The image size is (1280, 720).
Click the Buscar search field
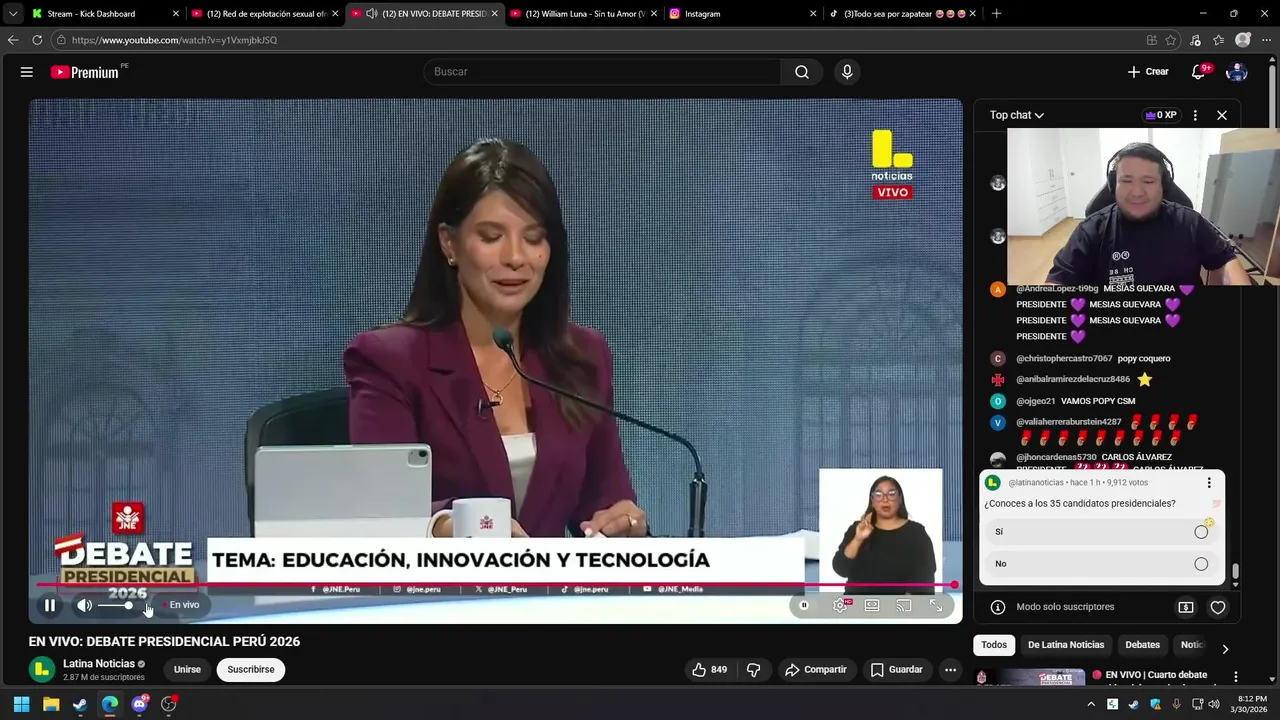603,72
